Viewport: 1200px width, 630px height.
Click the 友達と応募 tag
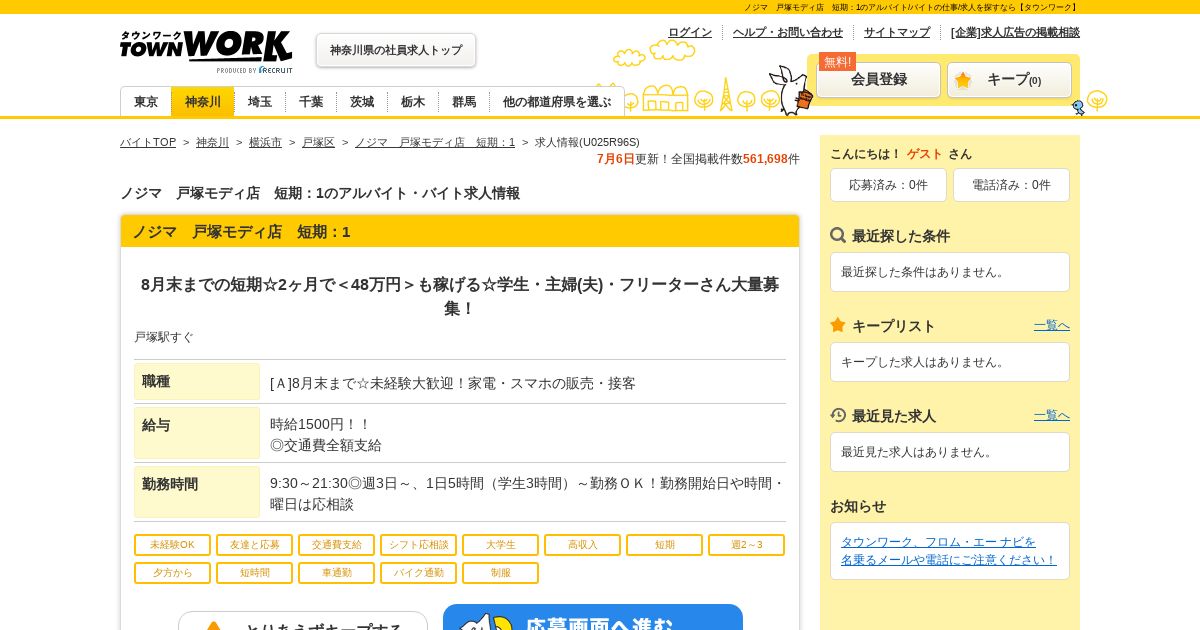pyautogui.click(x=254, y=545)
